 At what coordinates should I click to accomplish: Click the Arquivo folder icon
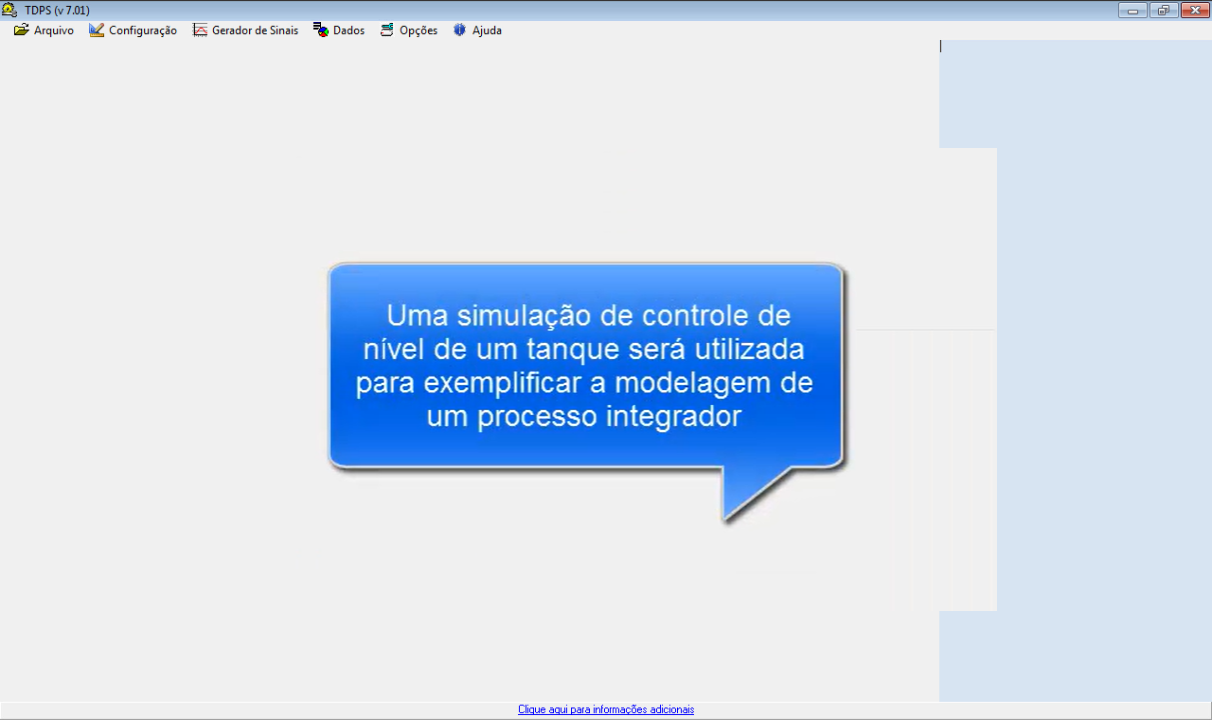[21, 30]
